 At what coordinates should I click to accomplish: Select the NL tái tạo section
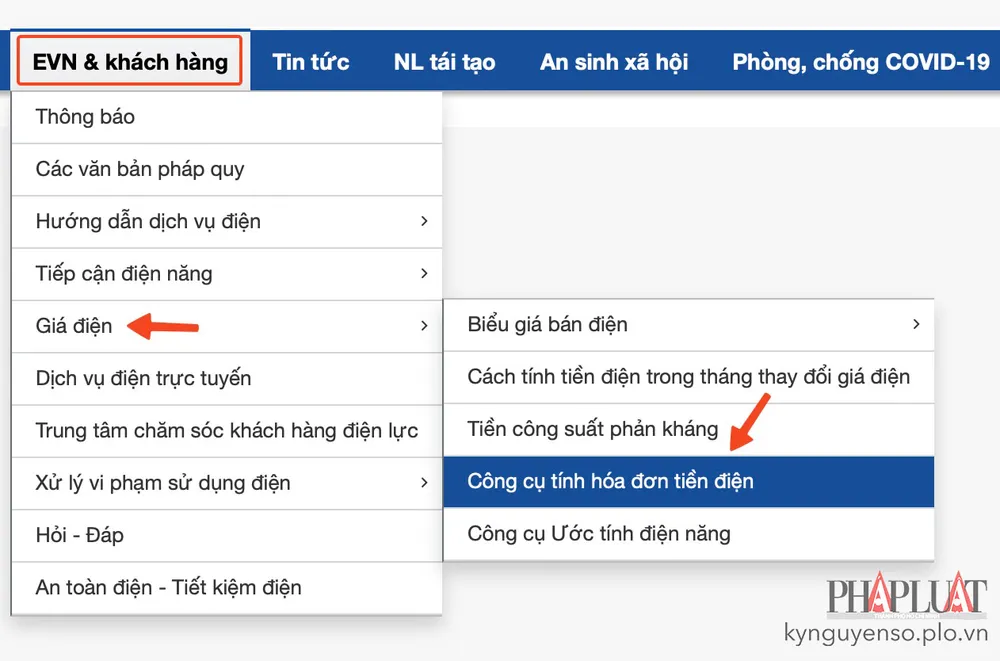pyautogui.click(x=444, y=61)
